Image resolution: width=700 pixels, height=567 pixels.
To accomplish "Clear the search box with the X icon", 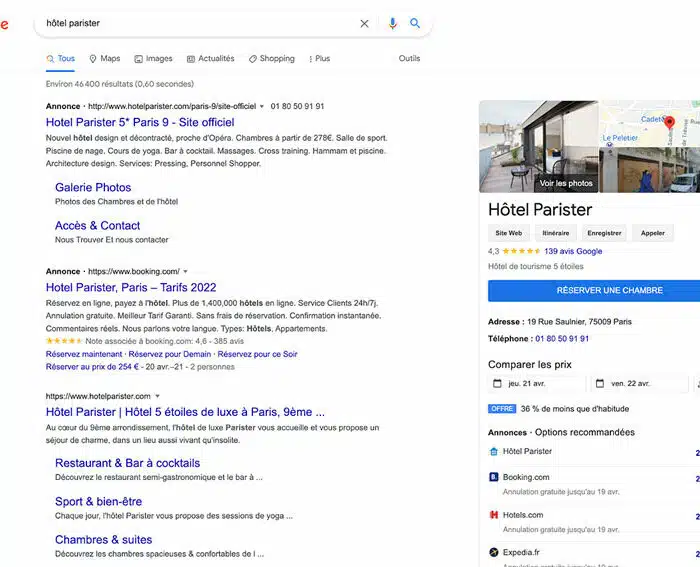I will 364,23.
